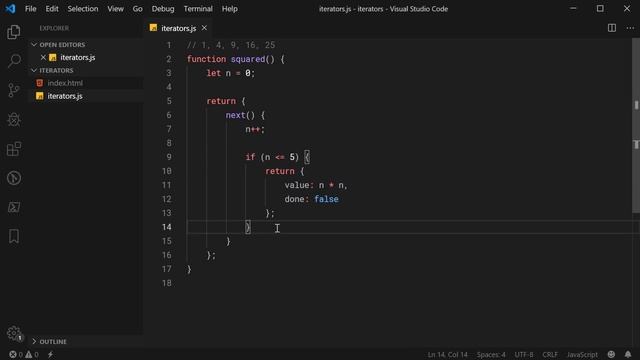Click JS file icon beside iterators.js in ITERATORS folder
The image size is (640, 360).
click(x=40, y=96)
